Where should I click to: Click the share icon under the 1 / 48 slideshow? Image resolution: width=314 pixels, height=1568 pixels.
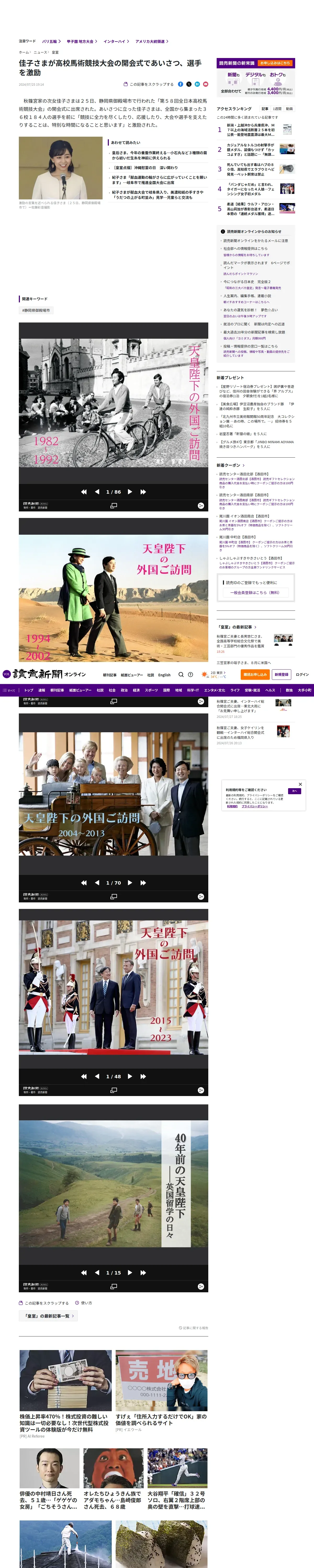201,1090
